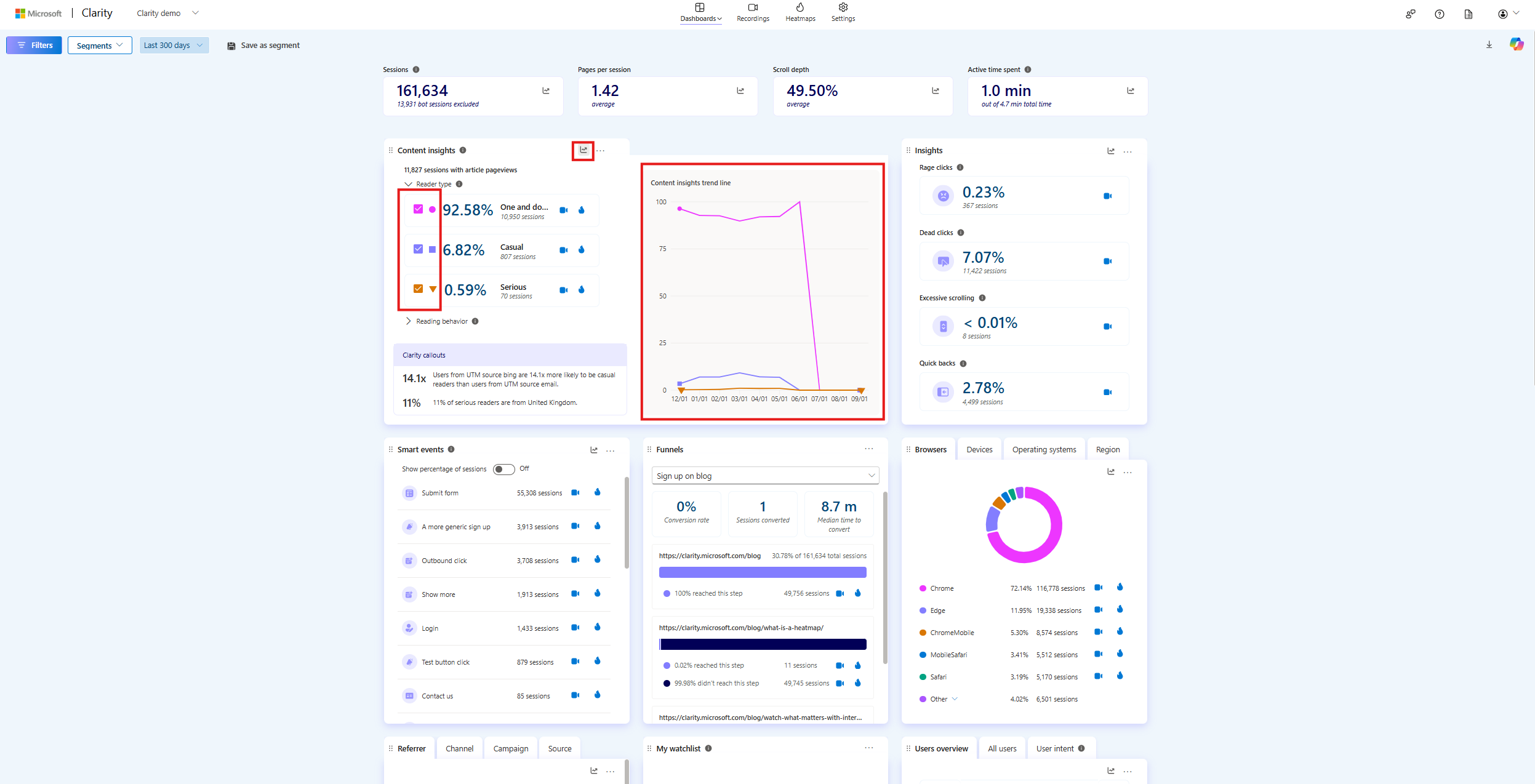Open the Content insights trend line chart
The width and height of the screenshot is (1535, 784).
(x=582, y=150)
